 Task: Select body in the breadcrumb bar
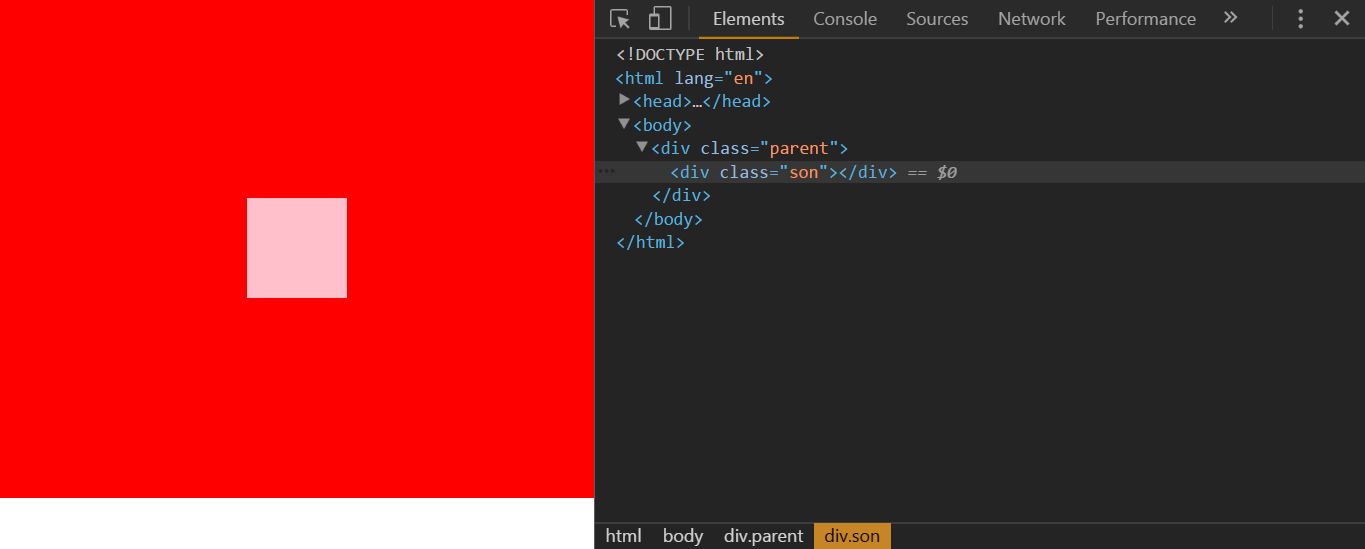[x=683, y=536]
